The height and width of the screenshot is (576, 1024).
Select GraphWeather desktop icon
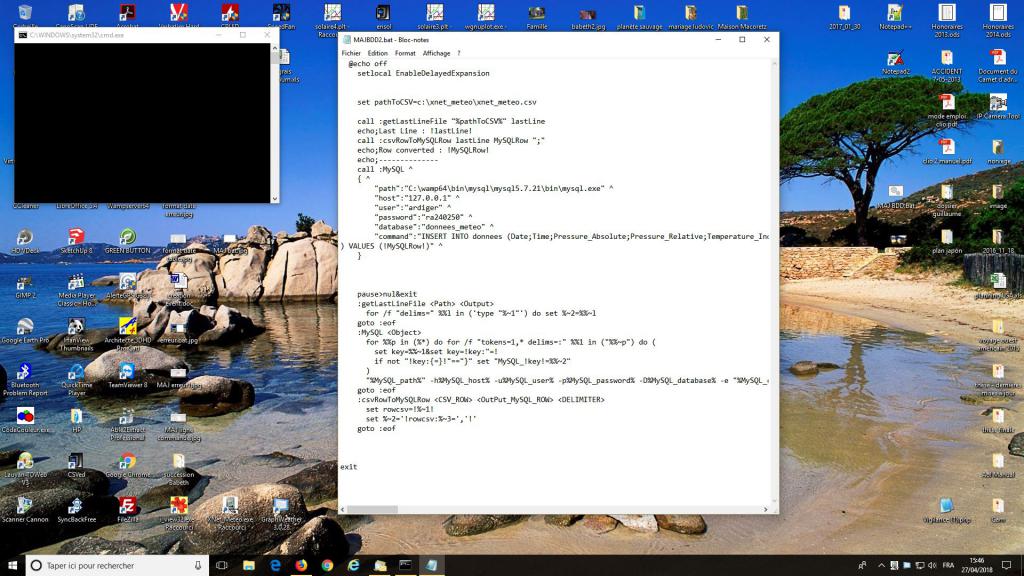tap(281, 514)
